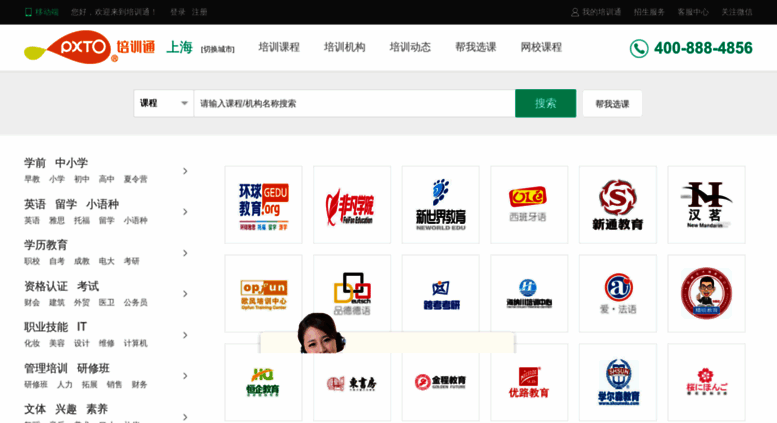Go to the 培训课程 nav item
This screenshot has height=423, width=777.
tap(279, 47)
